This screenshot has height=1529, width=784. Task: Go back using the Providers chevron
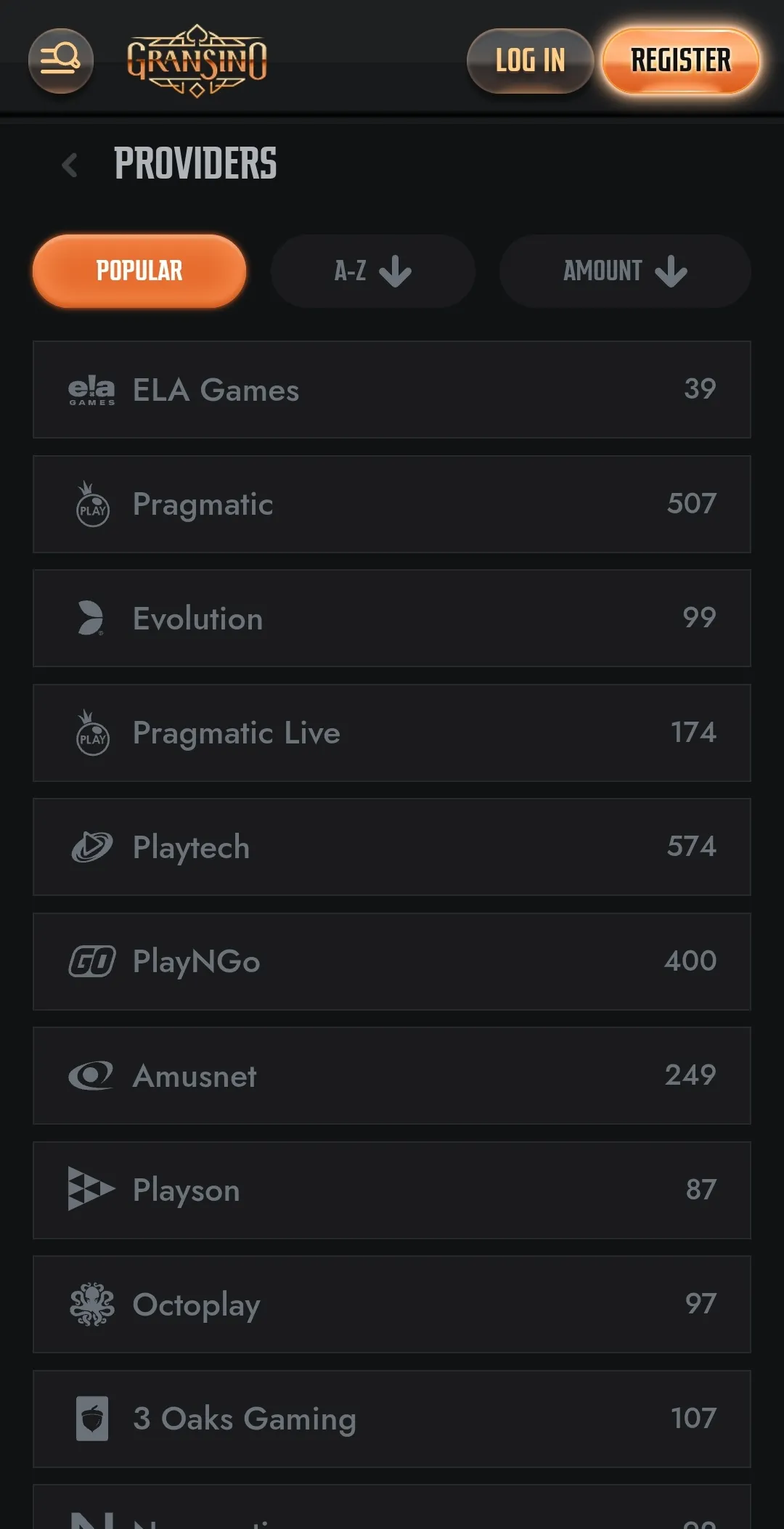[70, 165]
